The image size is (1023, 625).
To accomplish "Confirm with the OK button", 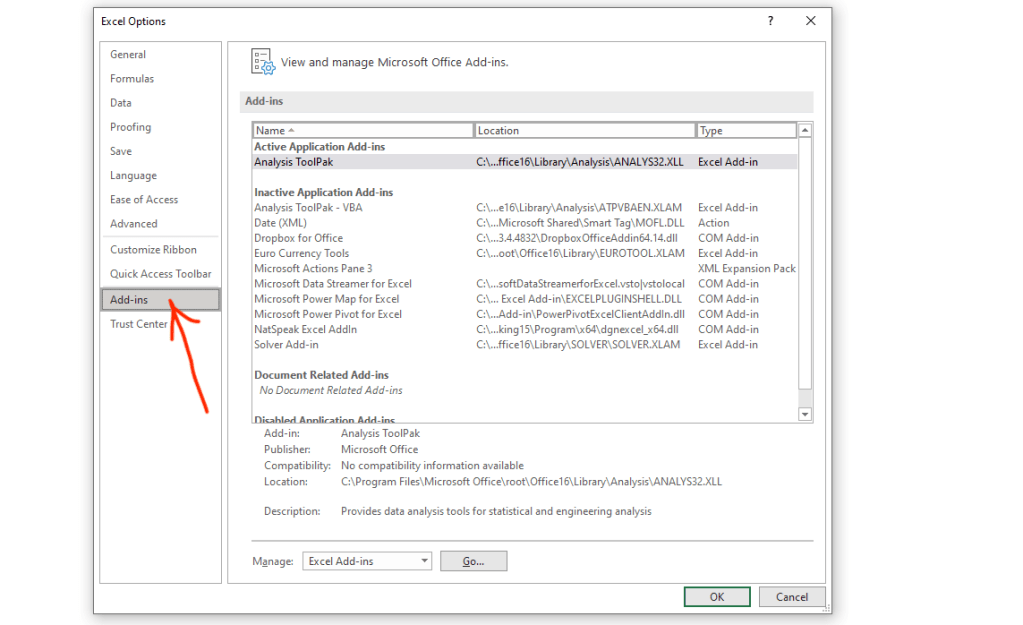I will [x=717, y=597].
